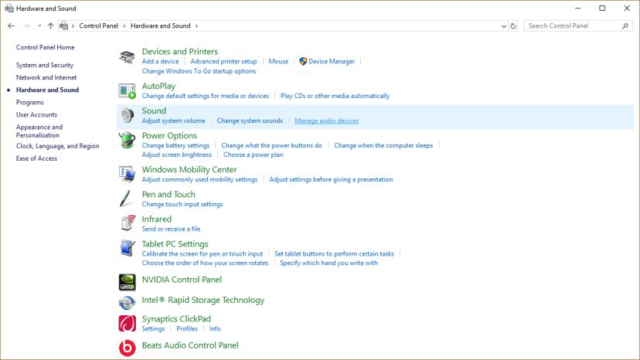Click Change battery settings

coord(176,145)
